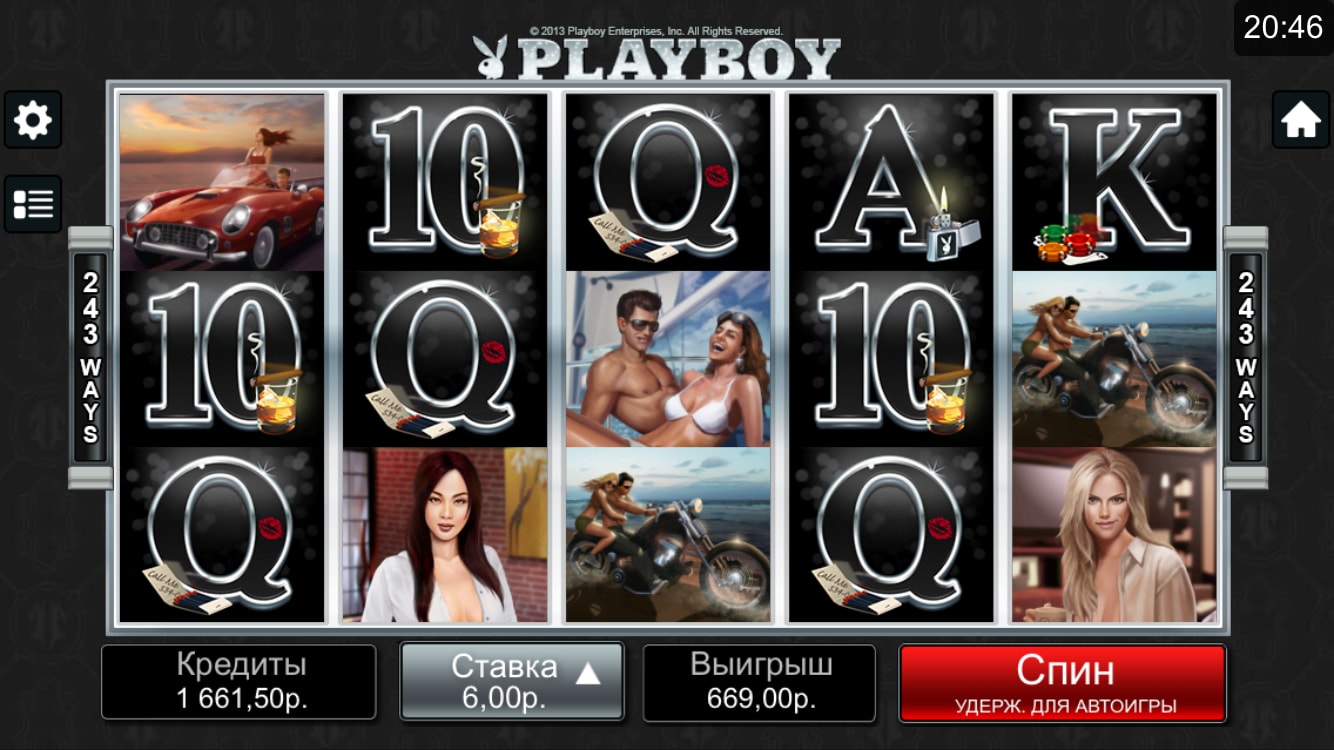Screen dimensions: 1334x750
Task: Click the left 243 WAYS indicator
Action: (x=90, y=358)
